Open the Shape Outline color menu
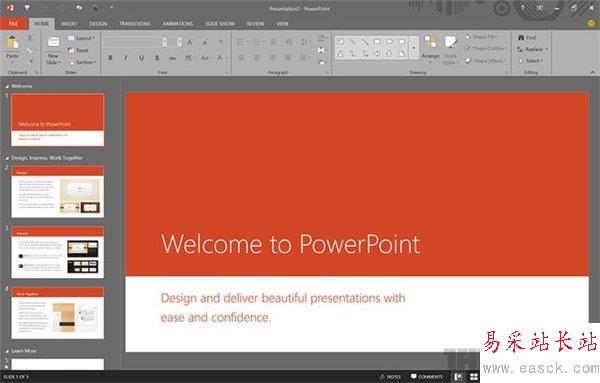Image resolution: width=600 pixels, height=383 pixels. coord(486,49)
